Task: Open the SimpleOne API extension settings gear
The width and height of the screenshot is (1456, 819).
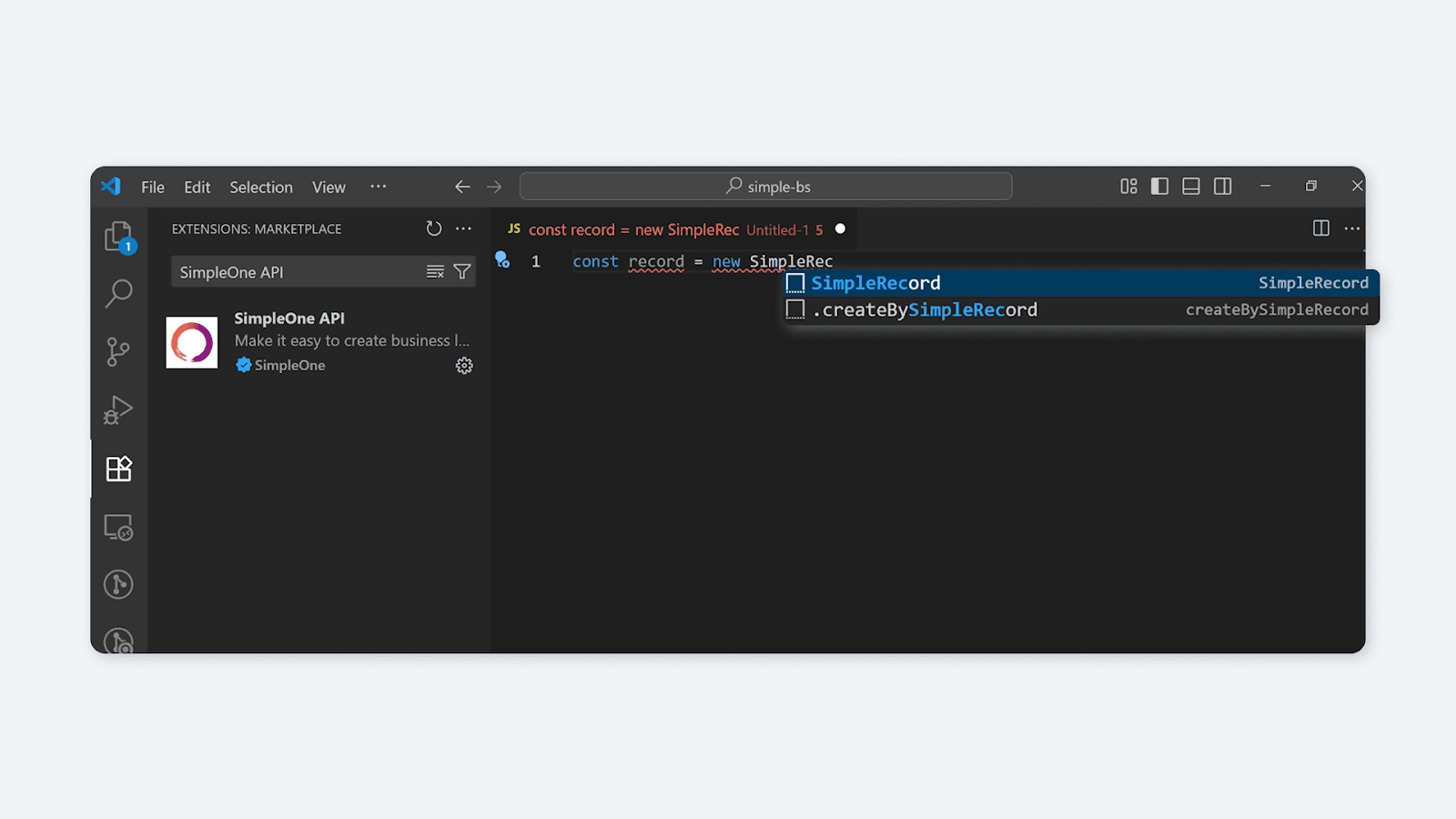Action: (464, 366)
